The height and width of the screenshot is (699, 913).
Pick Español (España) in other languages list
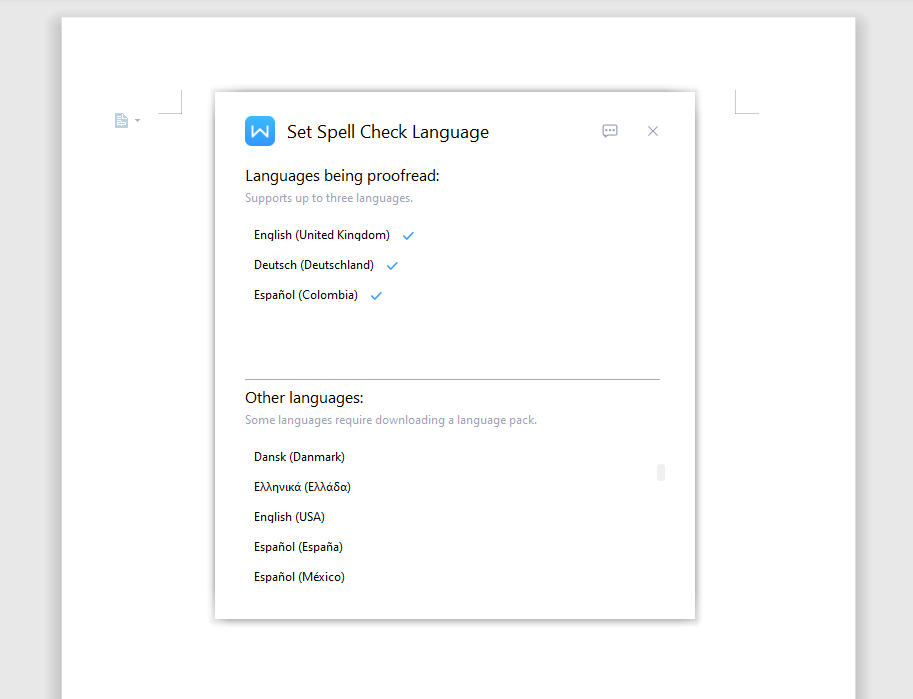click(x=298, y=547)
